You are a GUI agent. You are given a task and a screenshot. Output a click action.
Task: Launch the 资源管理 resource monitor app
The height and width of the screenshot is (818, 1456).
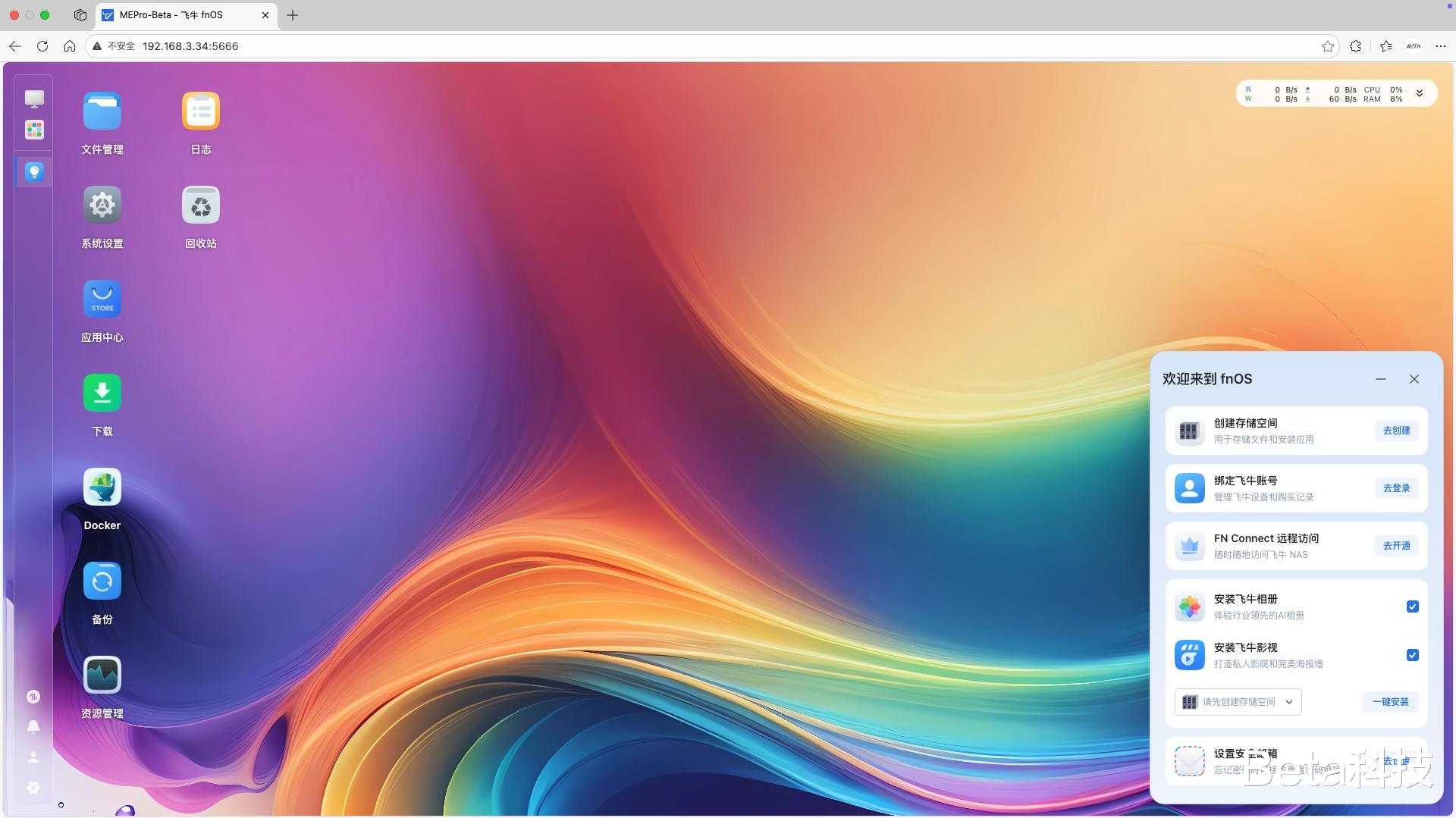click(x=102, y=675)
